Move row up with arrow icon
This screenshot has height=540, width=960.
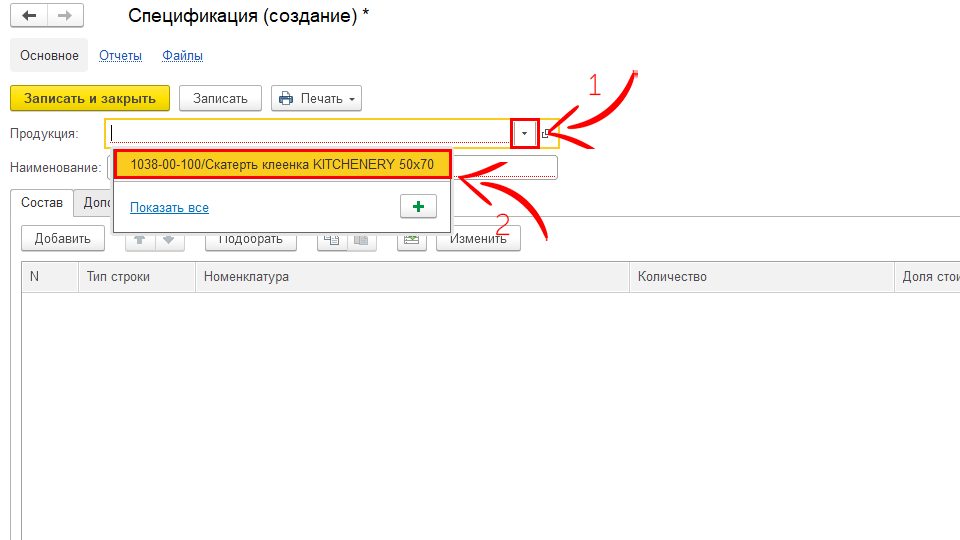[141, 239]
